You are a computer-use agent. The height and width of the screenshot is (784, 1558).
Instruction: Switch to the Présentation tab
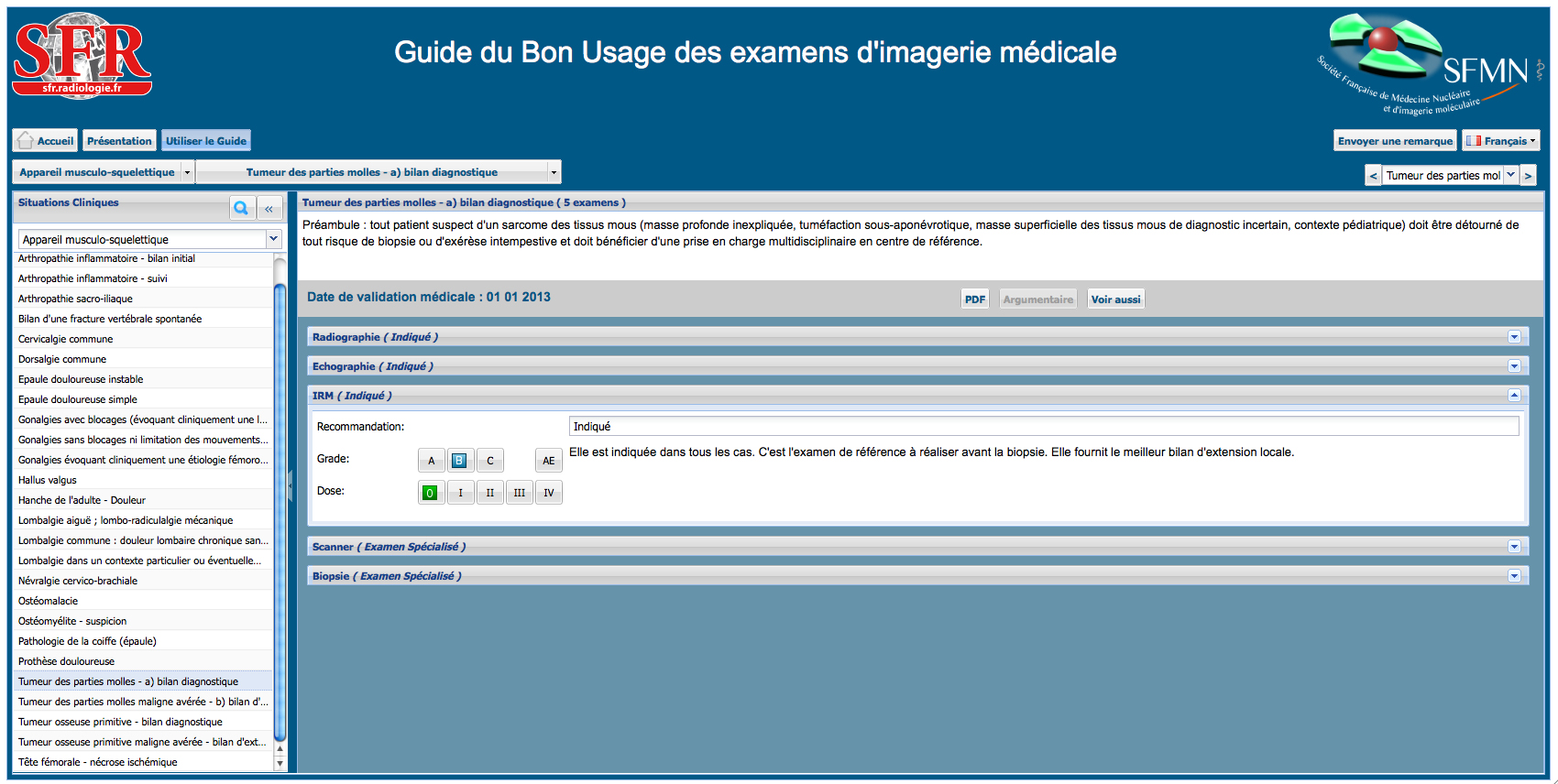[119, 141]
